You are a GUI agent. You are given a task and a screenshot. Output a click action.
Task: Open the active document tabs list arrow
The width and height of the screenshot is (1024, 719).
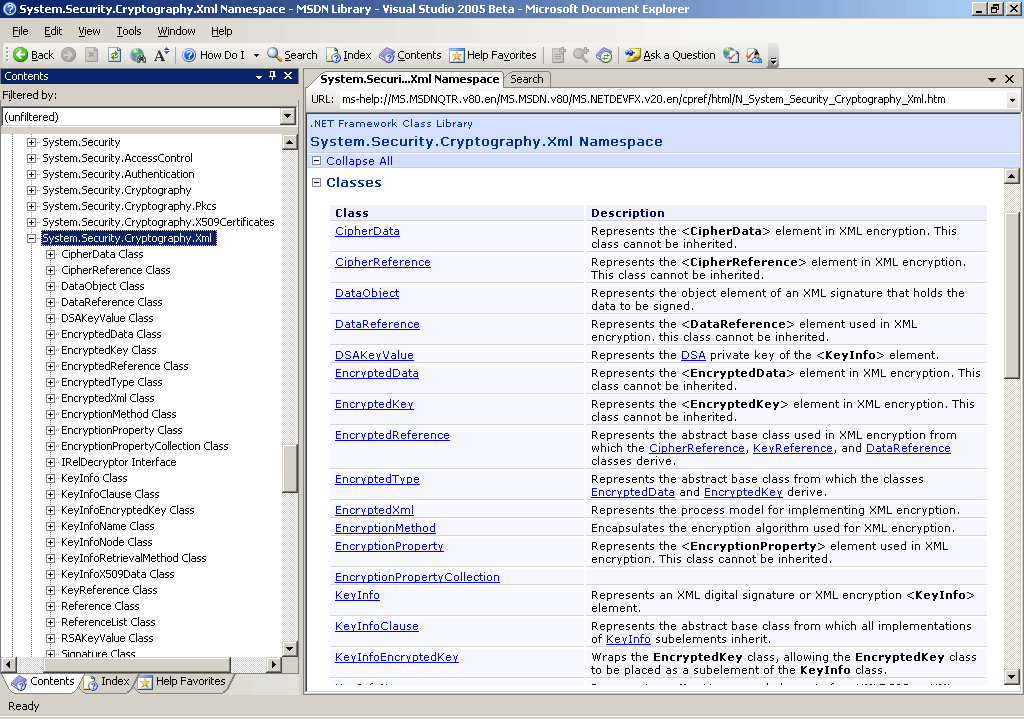click(x=992, y=79)
